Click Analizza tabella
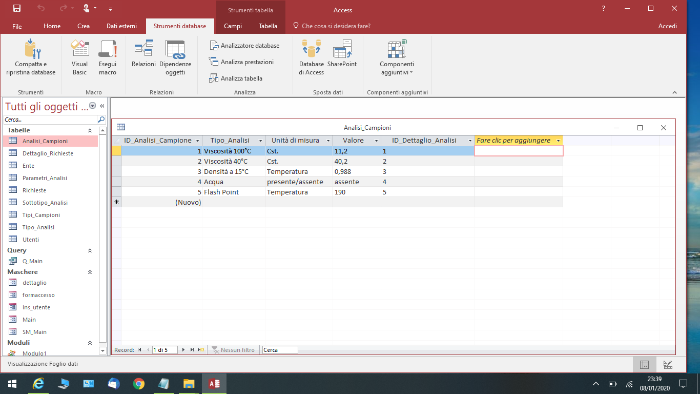The image size is (700, 394). coord(236,79)
